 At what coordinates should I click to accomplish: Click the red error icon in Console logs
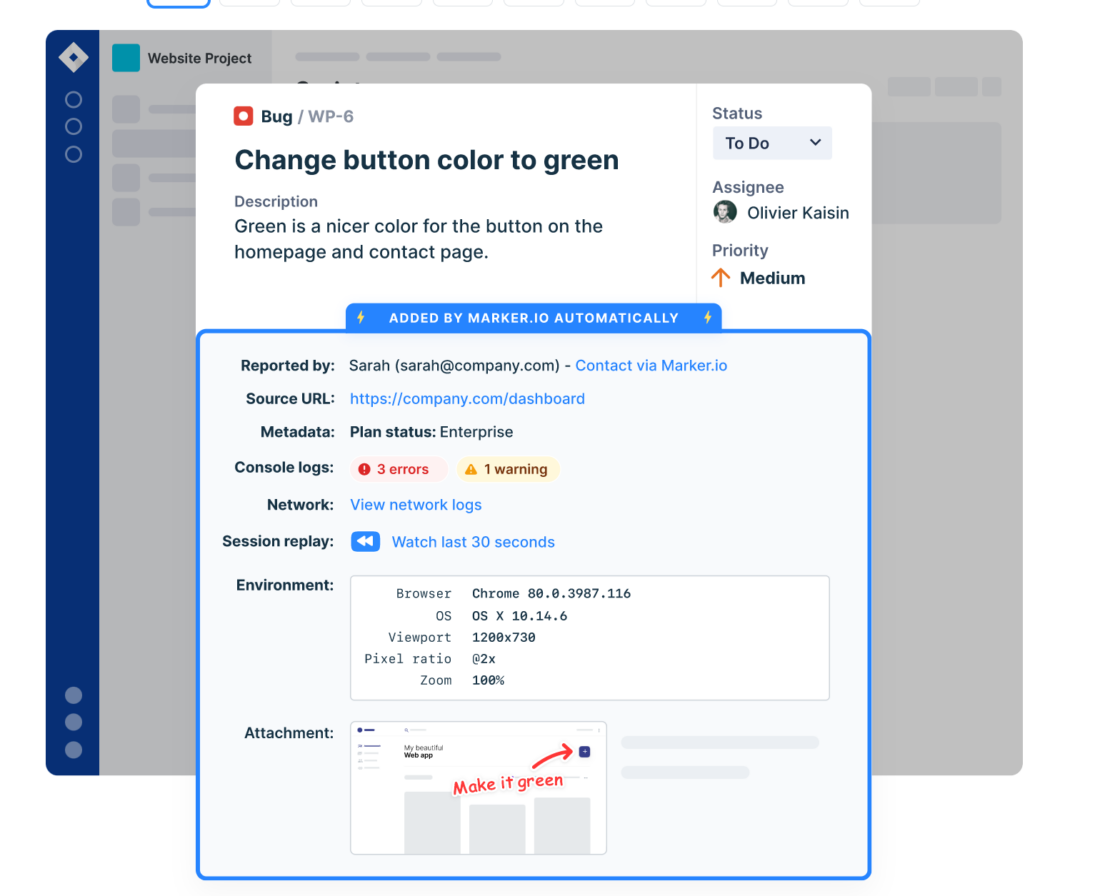(364, 468)
